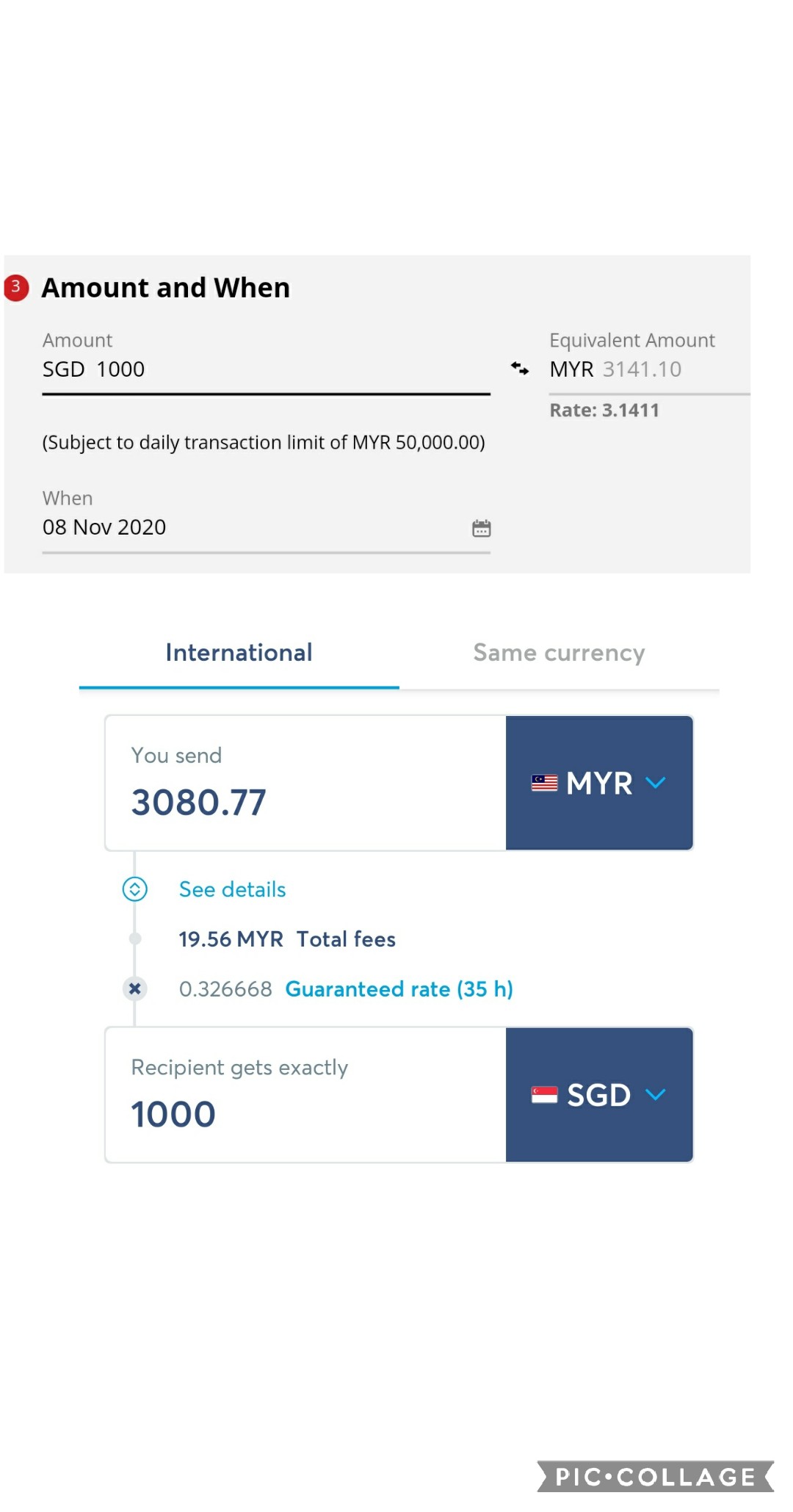Switch to the Same currency tab

point(560,653)
